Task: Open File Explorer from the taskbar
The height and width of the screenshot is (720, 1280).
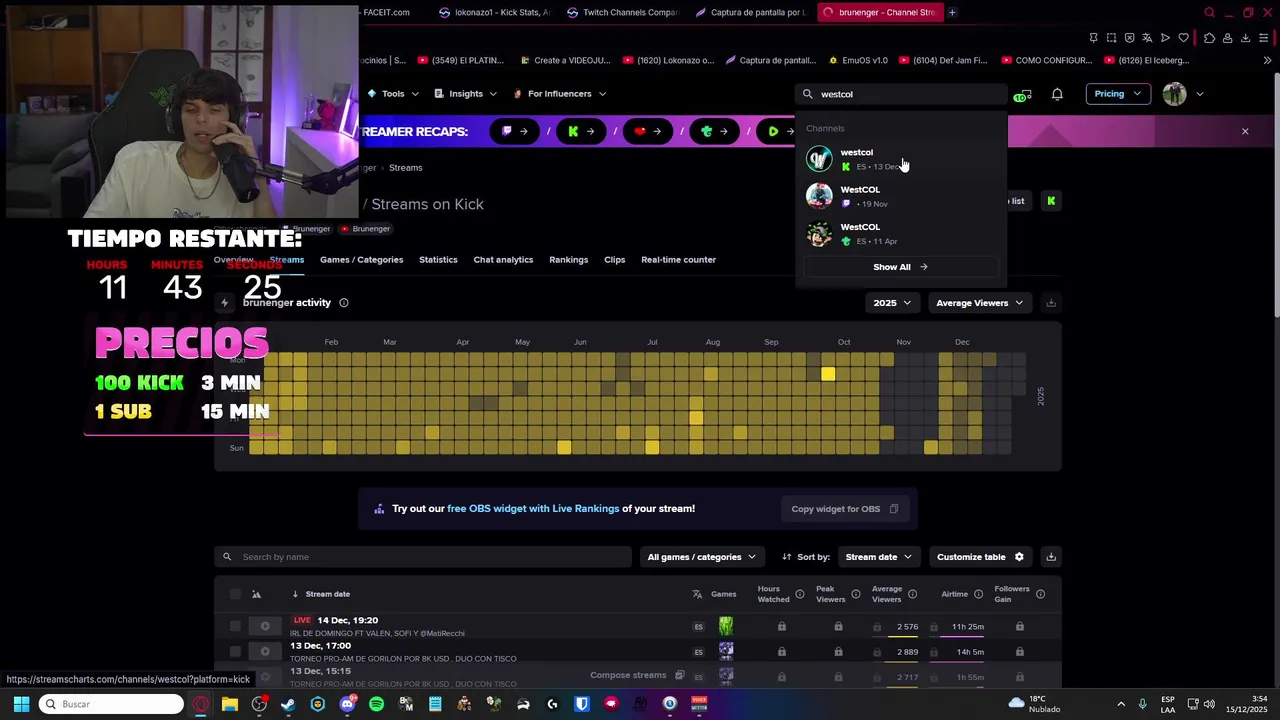Action: [x=229, y=704]
